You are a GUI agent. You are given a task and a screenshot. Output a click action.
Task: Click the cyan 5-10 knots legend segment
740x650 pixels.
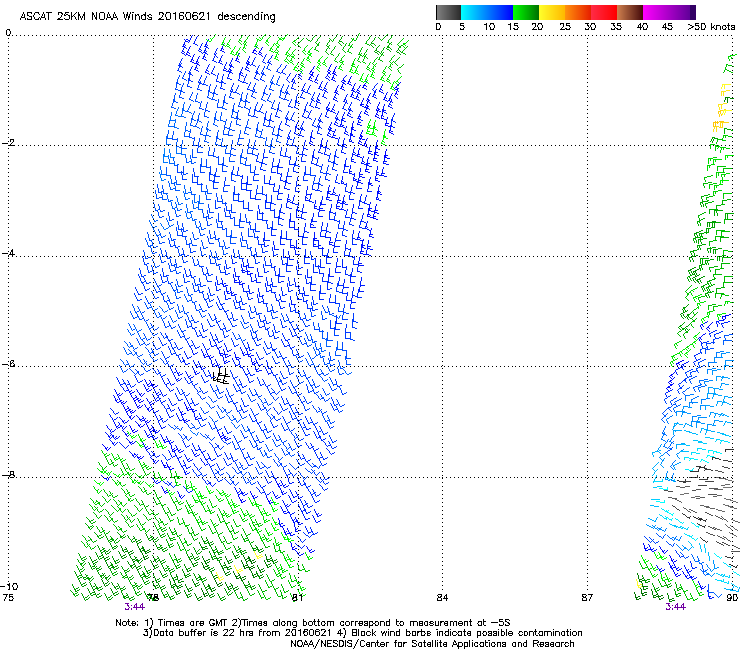474,12
